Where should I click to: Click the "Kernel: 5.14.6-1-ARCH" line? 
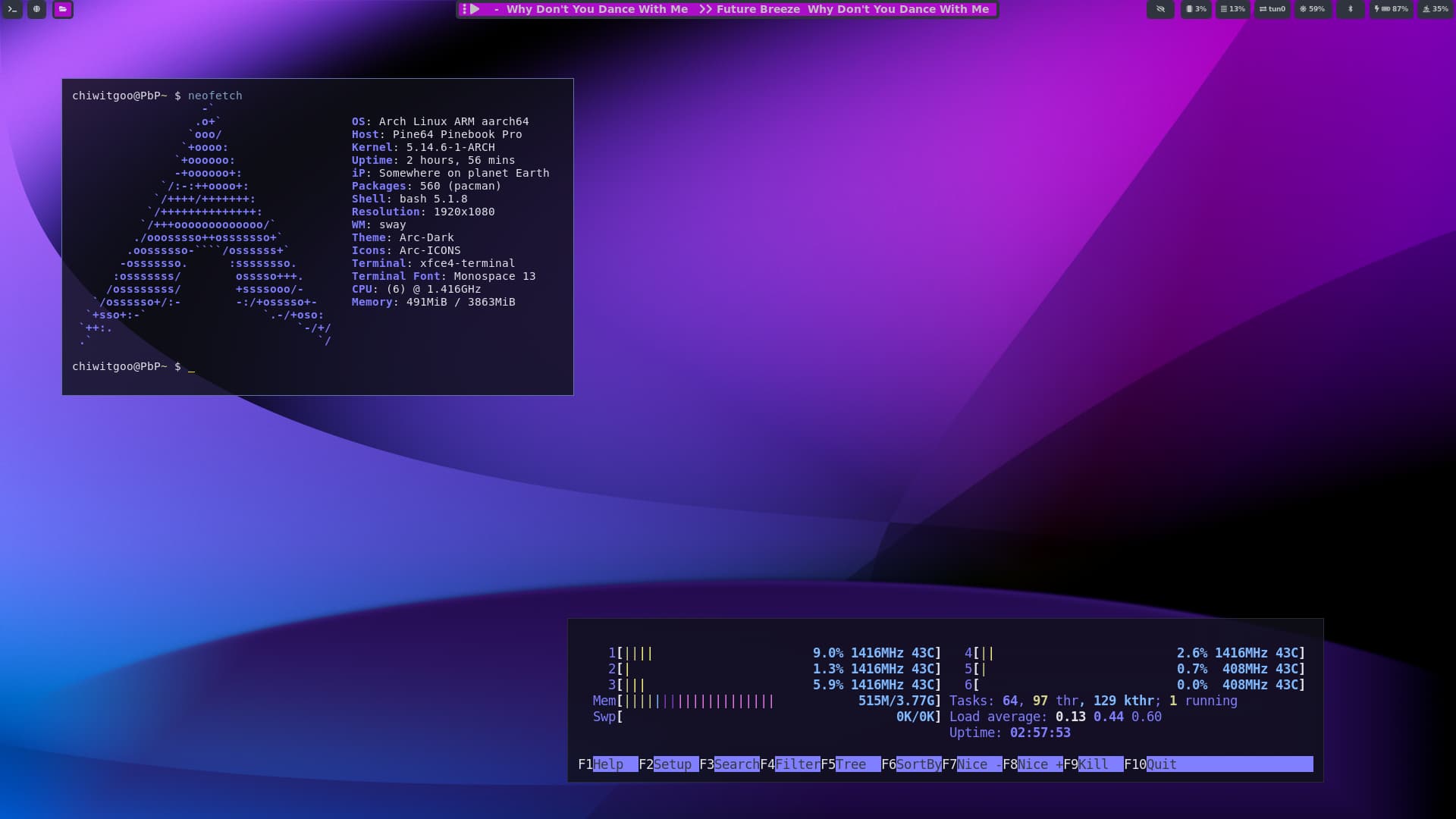pos(423,147)
